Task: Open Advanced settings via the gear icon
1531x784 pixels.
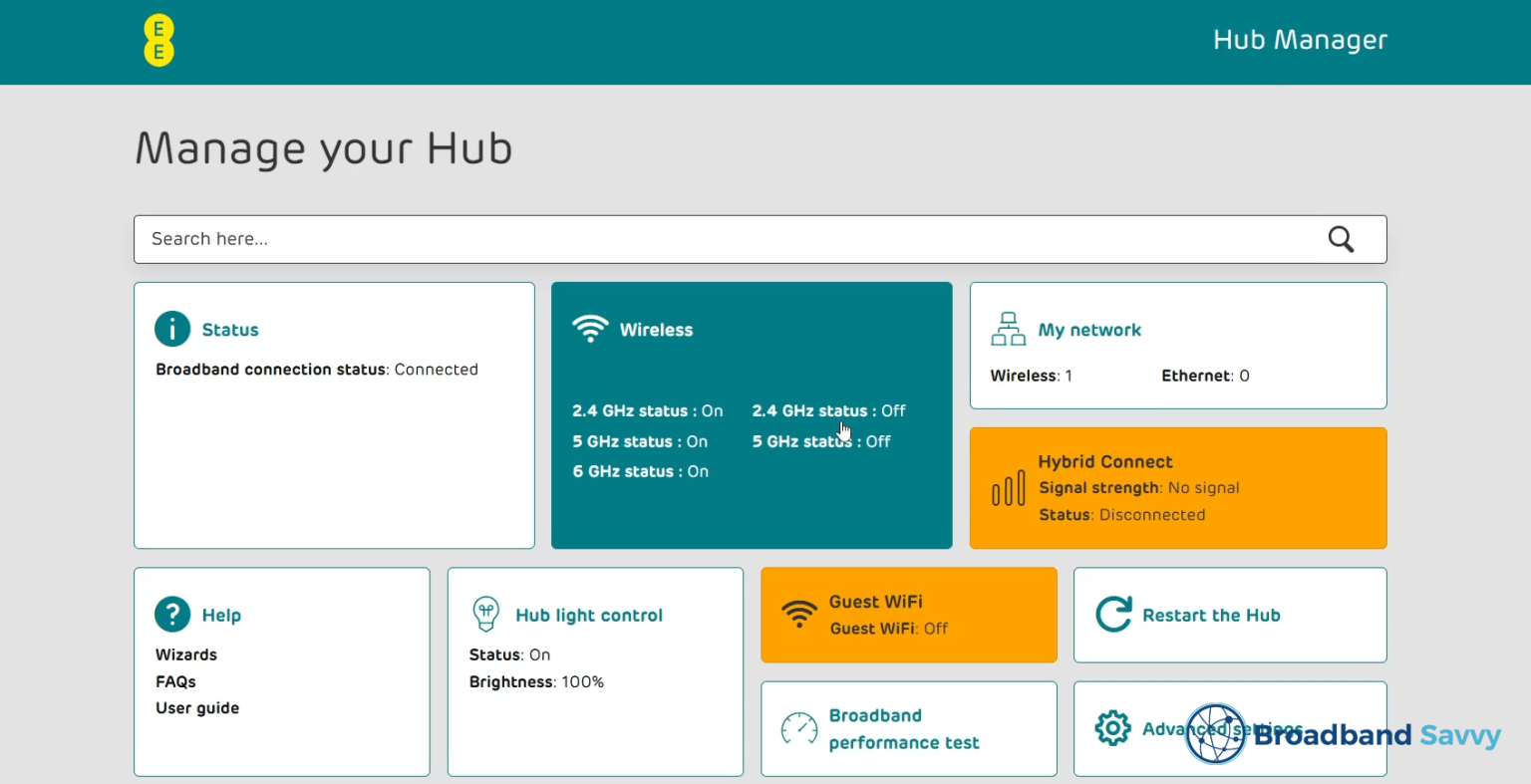Action: tap(1111, 728)
